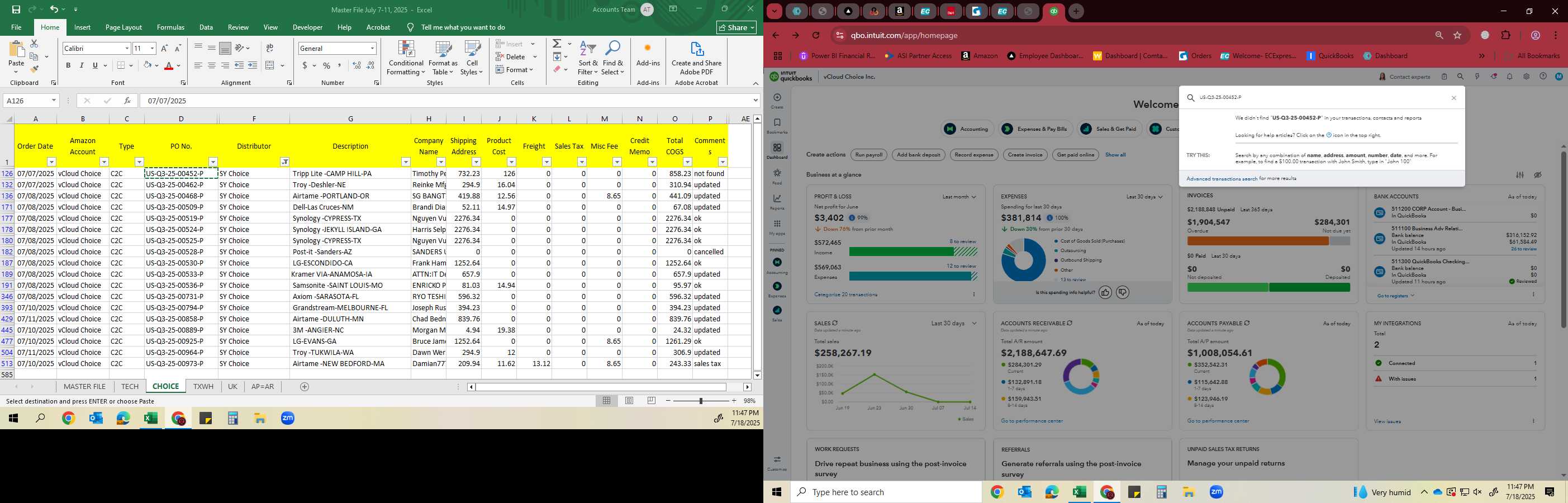1568x503 pixels.
Task: Click QuickBooks notifications bell icon
Action: click(x=1509, y=77)
